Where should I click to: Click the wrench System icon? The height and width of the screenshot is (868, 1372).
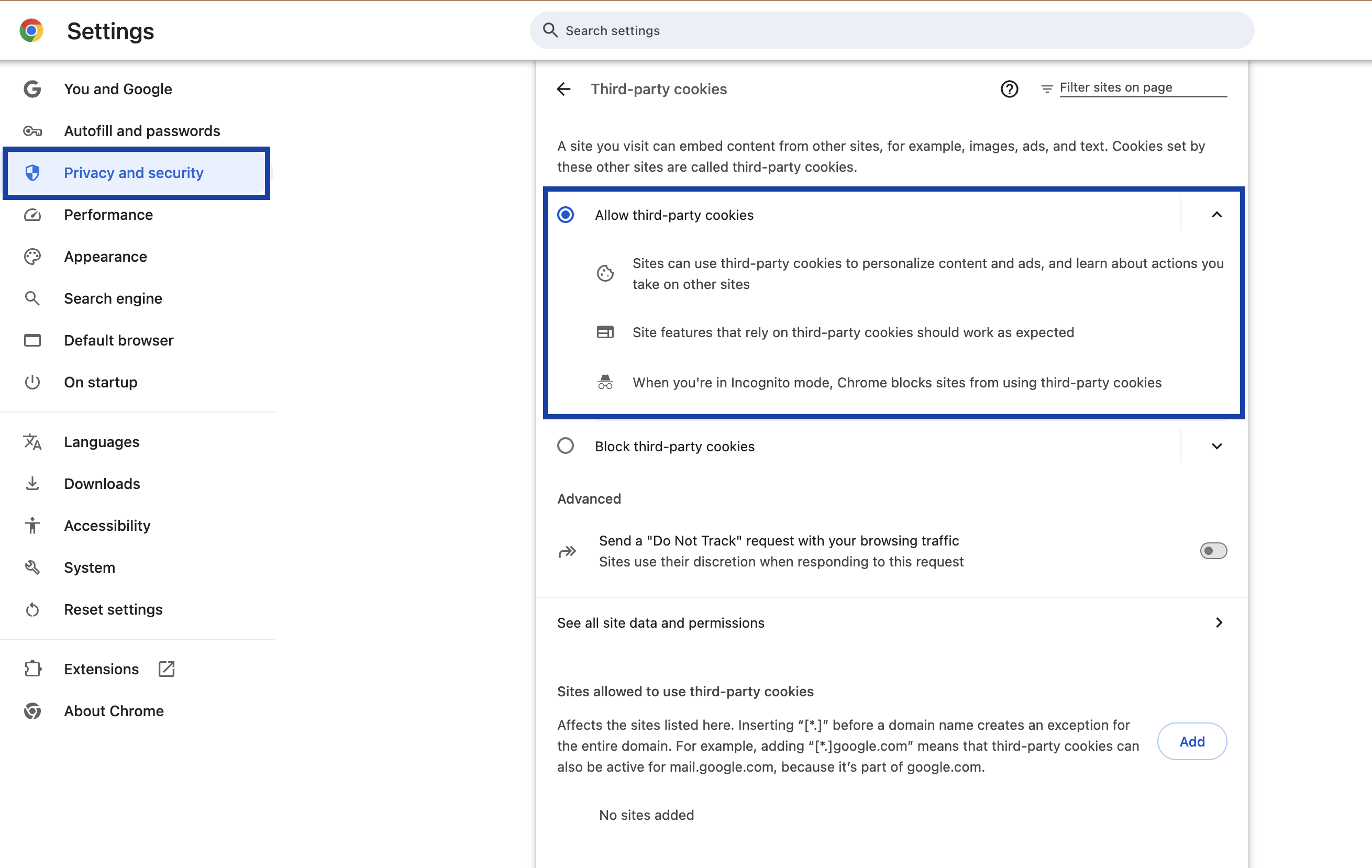(32, 567)
